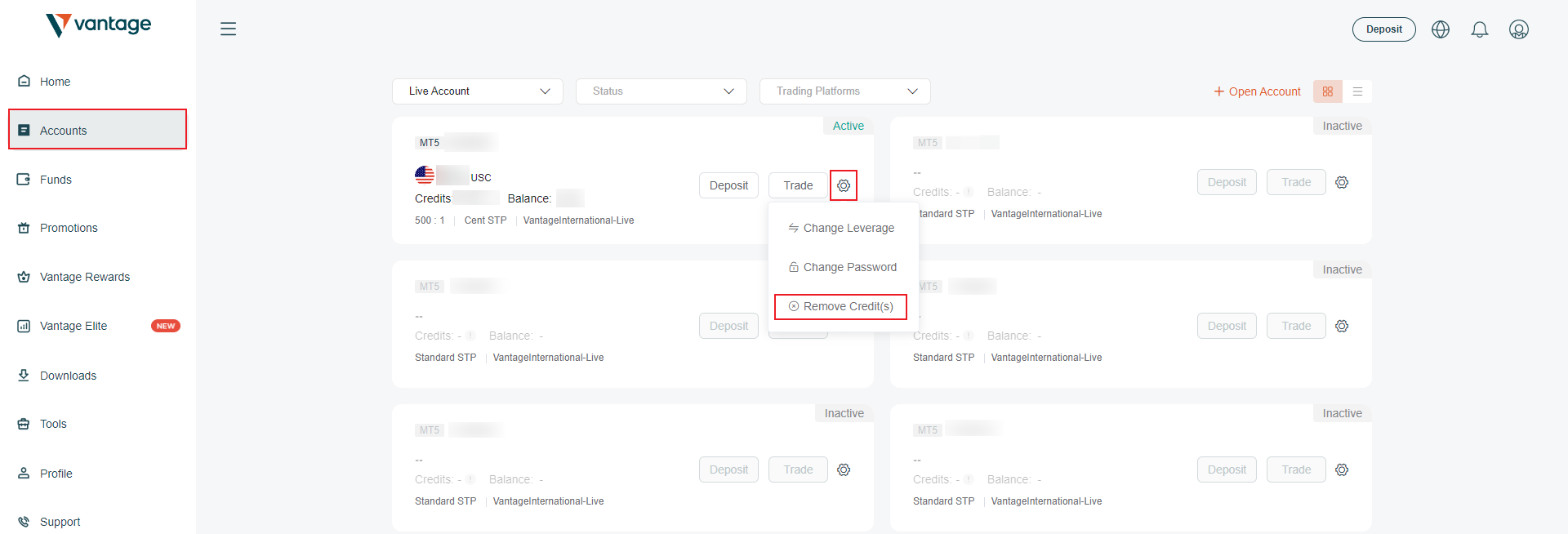The height and width of the screenshot is (534, 1568).
Task: Open Tools in the sidebar
Action: point(98,424)
